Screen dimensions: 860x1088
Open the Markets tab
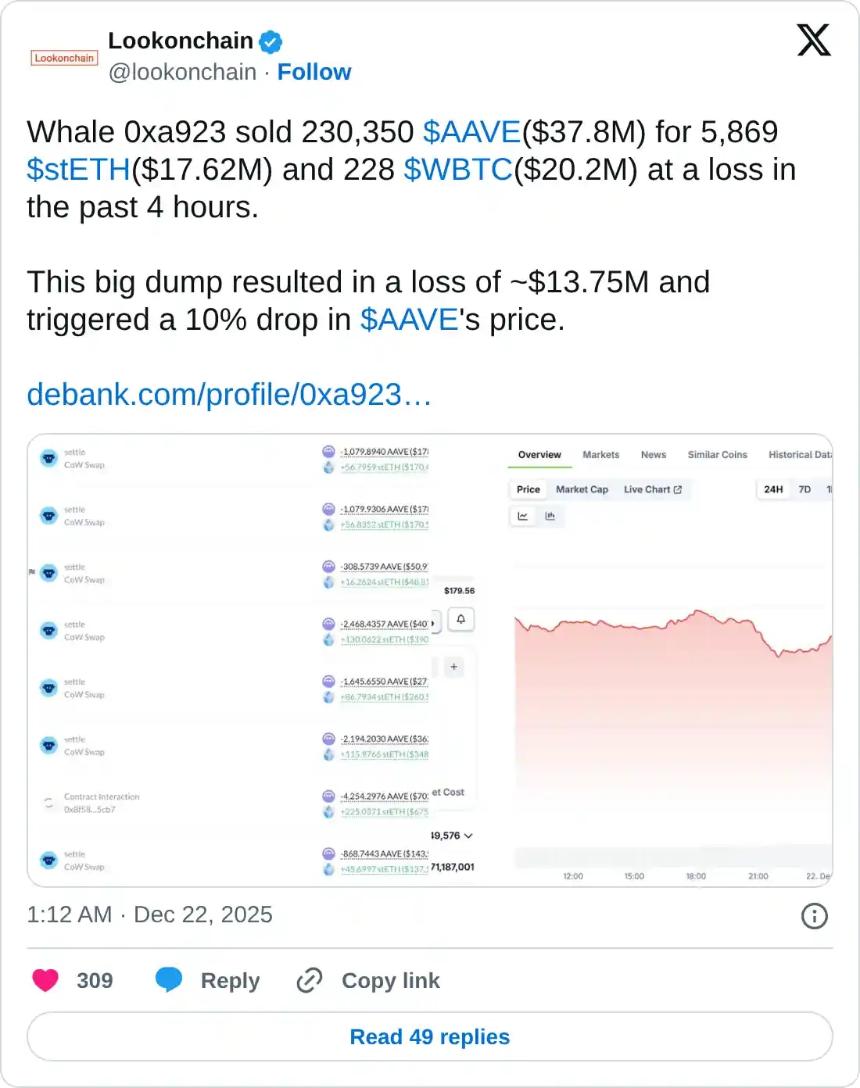click(x=601, y=455)
